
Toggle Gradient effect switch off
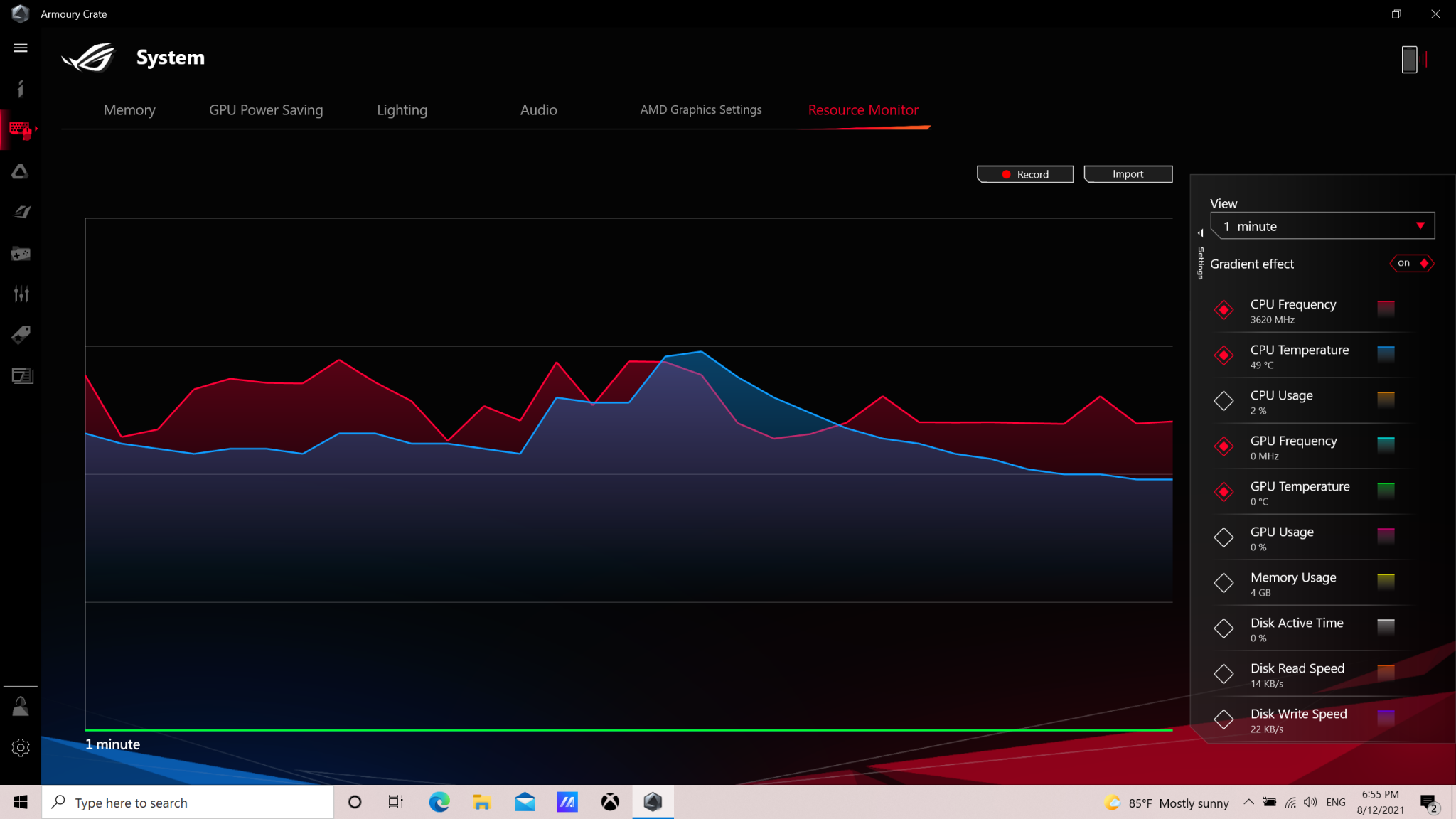tap(1412, 263)
